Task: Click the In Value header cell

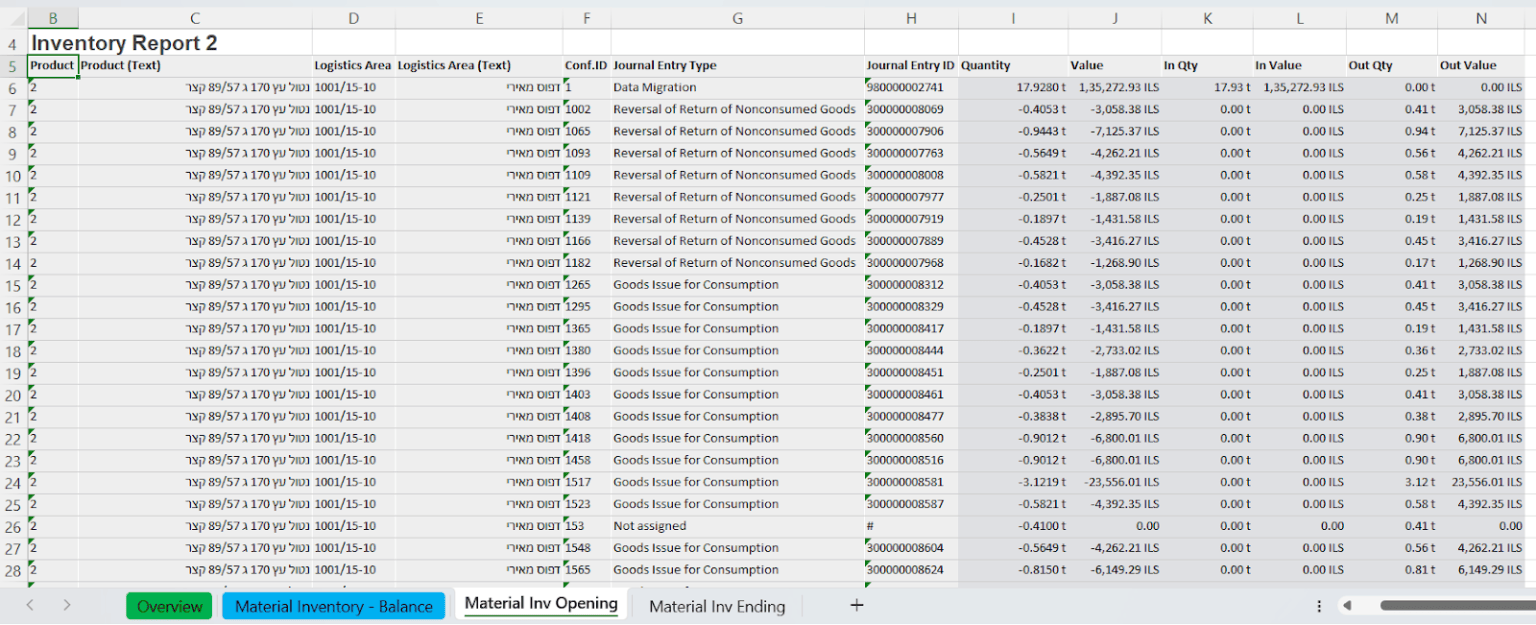Action: [x=1300, y=66]
